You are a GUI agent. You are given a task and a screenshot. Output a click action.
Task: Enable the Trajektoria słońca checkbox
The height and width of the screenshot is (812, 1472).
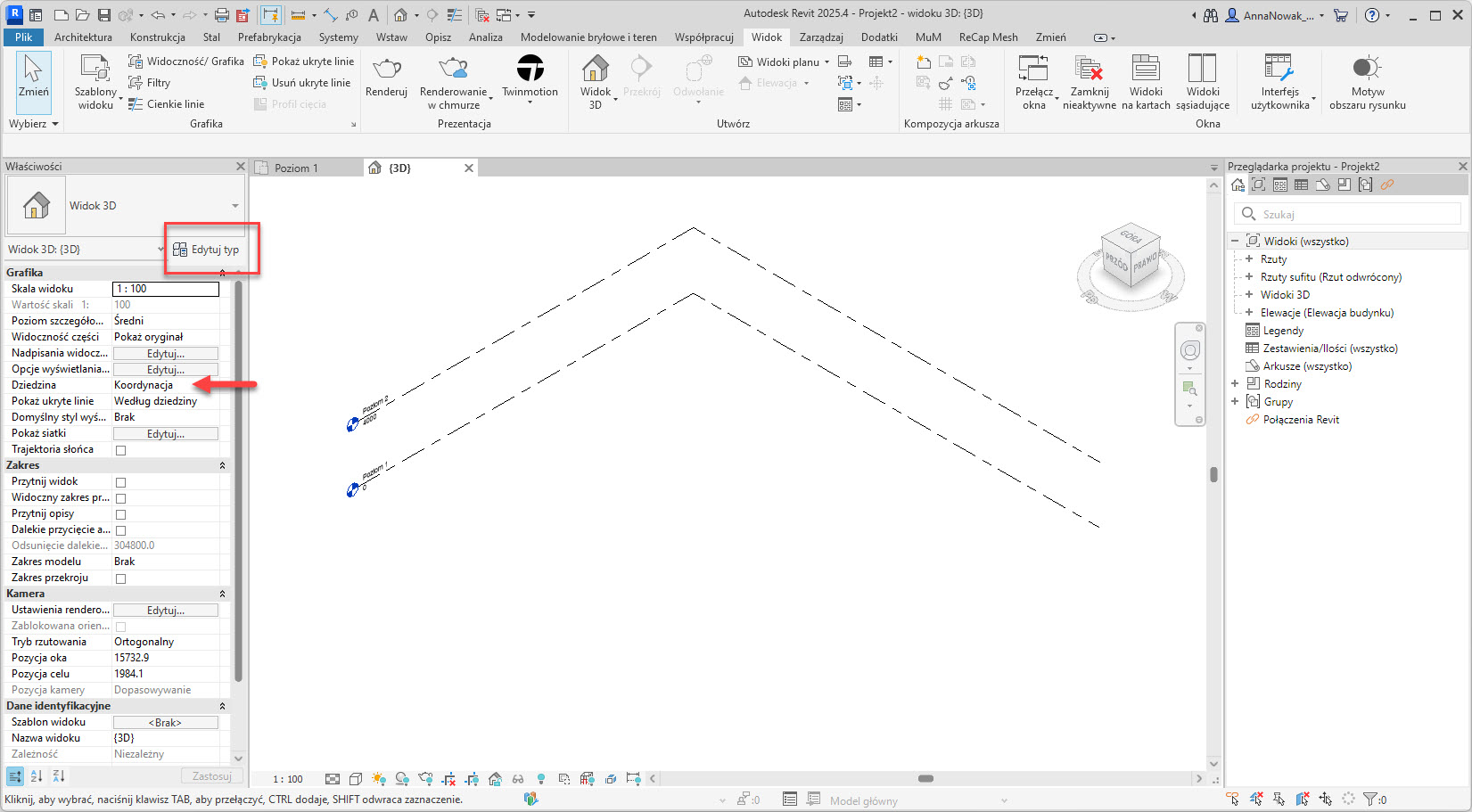click(121, 450)
